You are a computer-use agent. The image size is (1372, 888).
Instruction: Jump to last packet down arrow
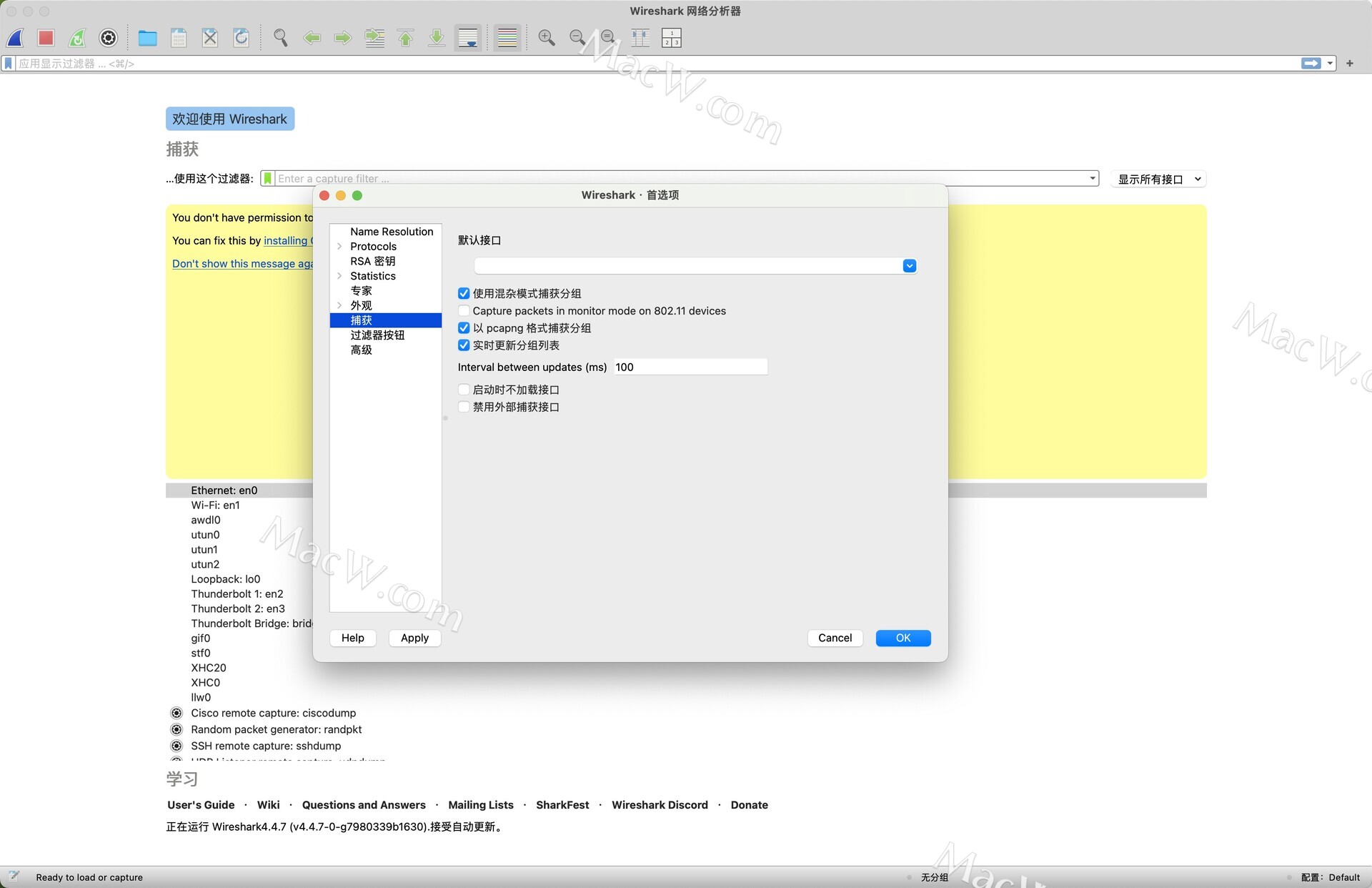point(437,38)
